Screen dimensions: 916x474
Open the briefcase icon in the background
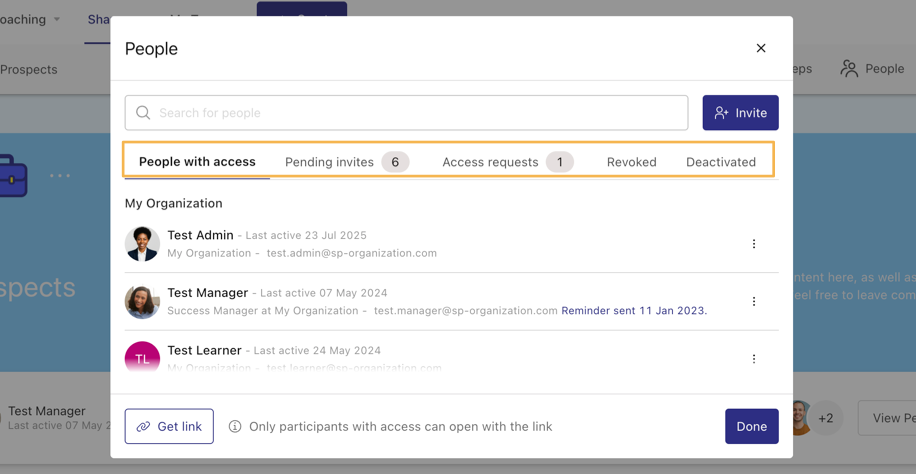[13, 176]
